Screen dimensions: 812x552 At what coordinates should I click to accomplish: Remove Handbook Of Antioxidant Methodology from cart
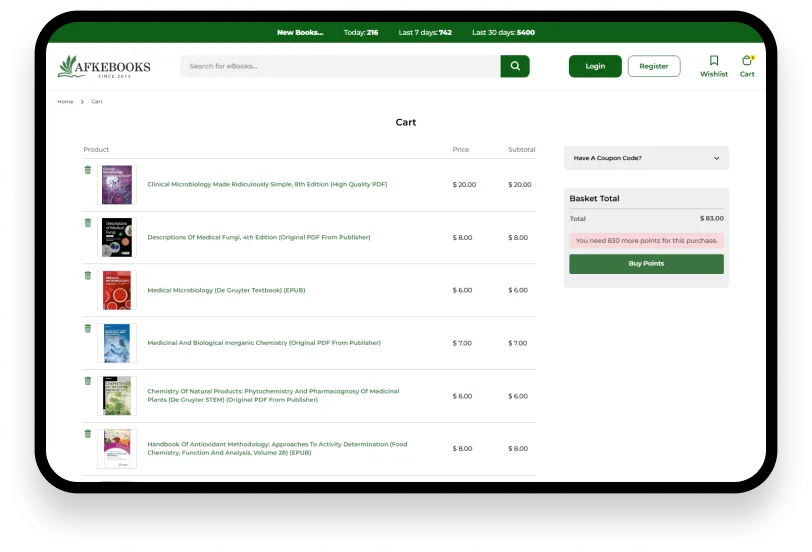88,434
